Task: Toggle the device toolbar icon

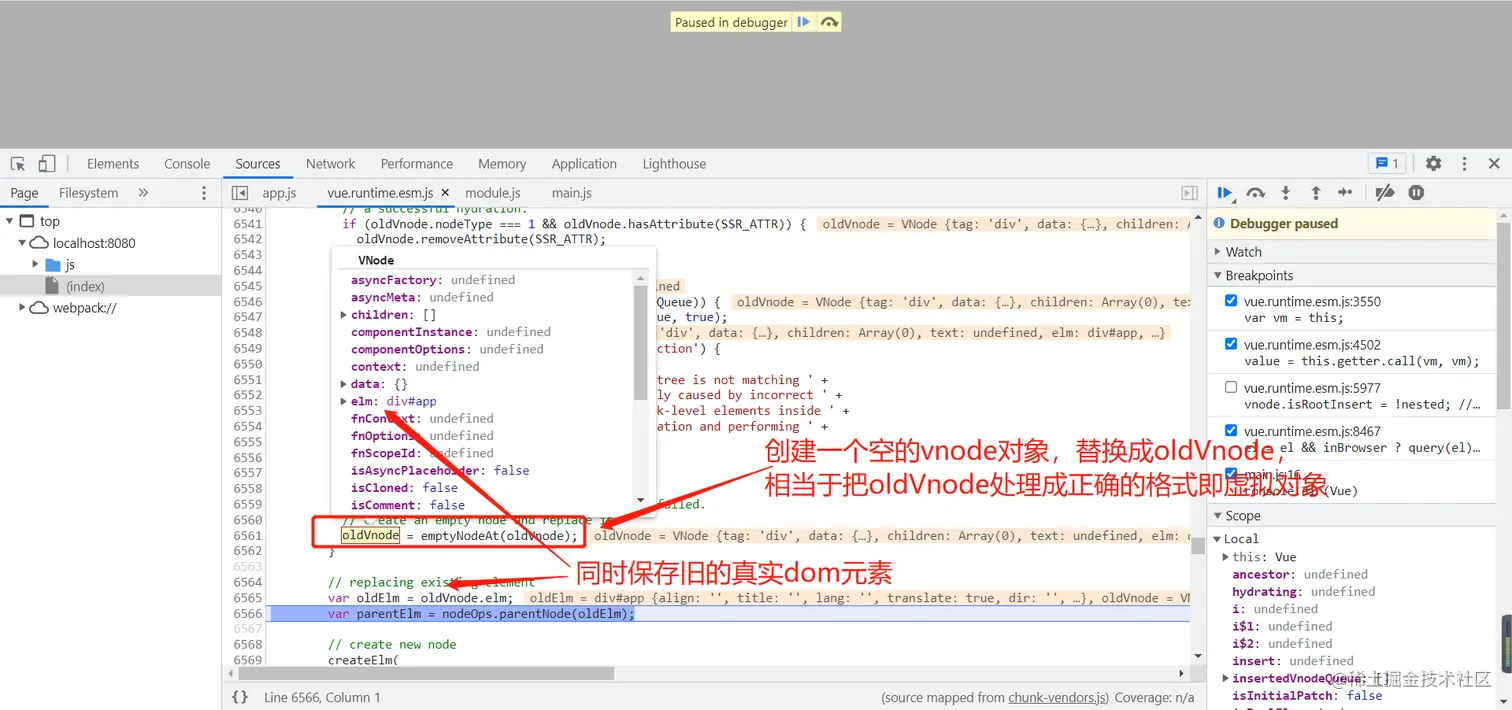Action: (47, 164)
